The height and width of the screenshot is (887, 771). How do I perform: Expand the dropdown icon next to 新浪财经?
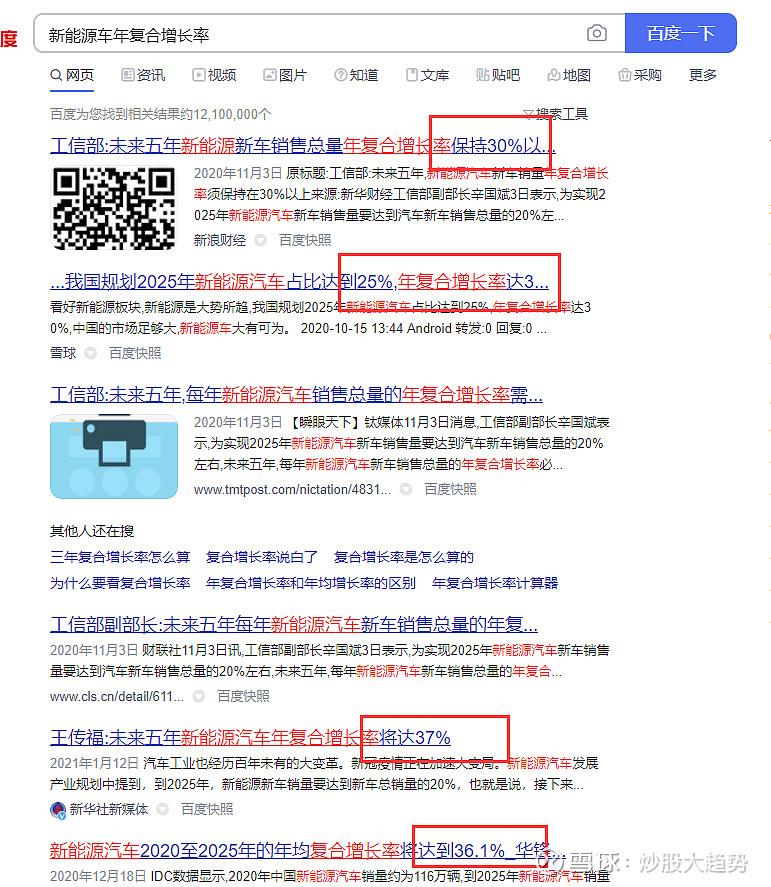260,240
